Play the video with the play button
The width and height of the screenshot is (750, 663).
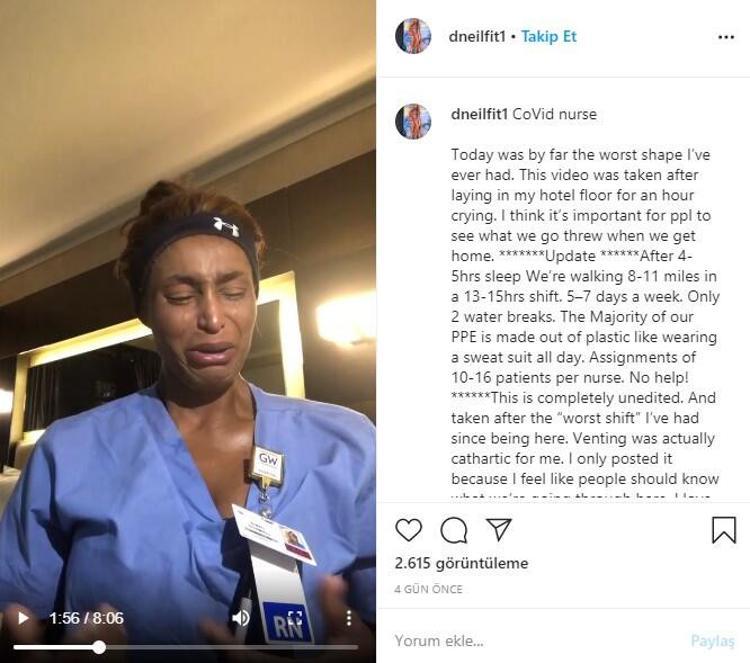point(22,618)
